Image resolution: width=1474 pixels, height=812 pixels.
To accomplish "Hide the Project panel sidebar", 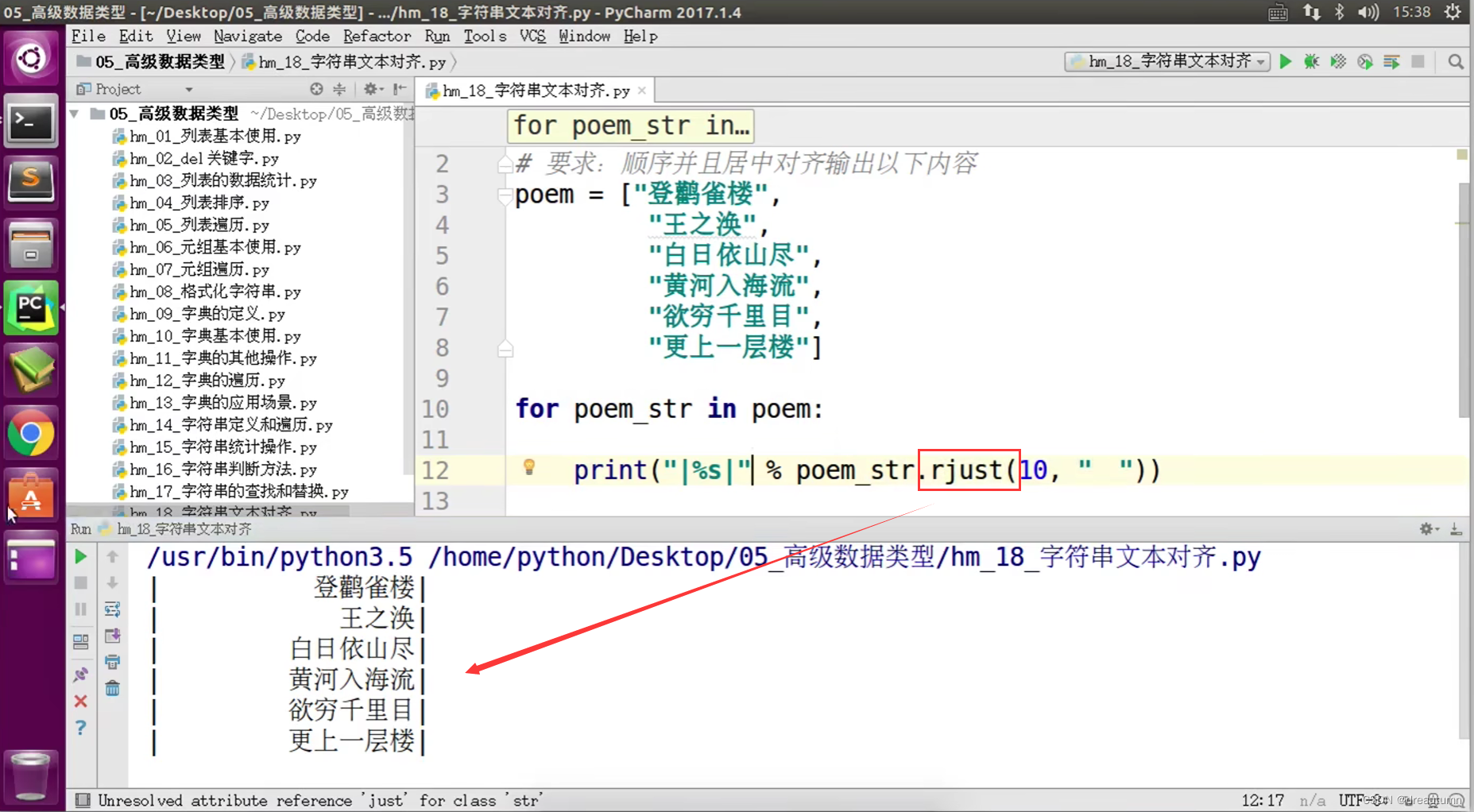I will pos(399,89).
